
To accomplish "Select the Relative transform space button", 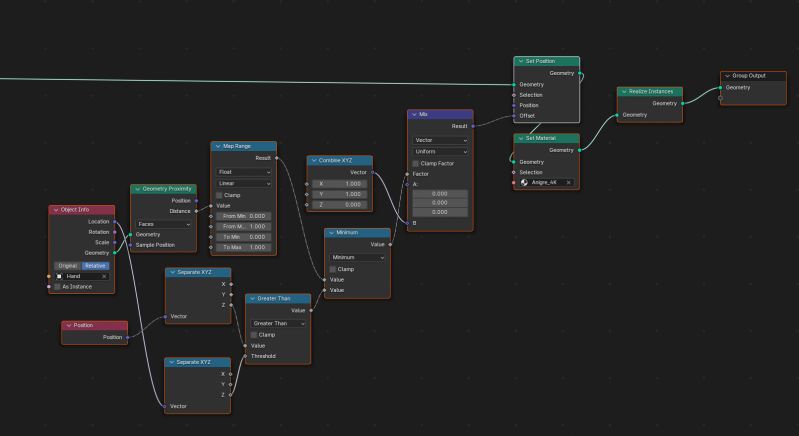I will 95,266.
